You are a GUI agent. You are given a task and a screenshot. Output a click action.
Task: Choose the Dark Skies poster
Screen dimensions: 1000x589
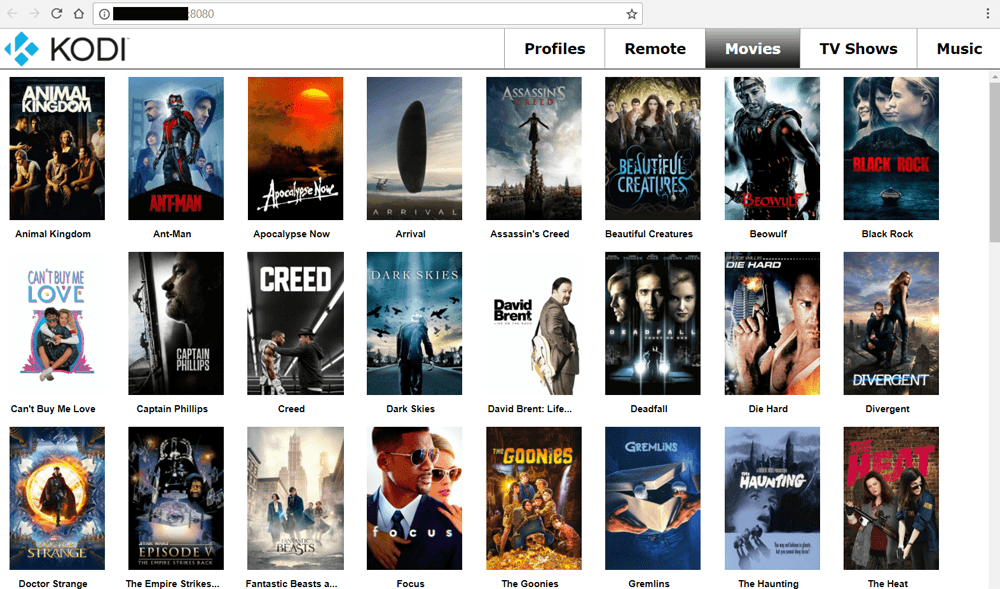coord(415,323)
